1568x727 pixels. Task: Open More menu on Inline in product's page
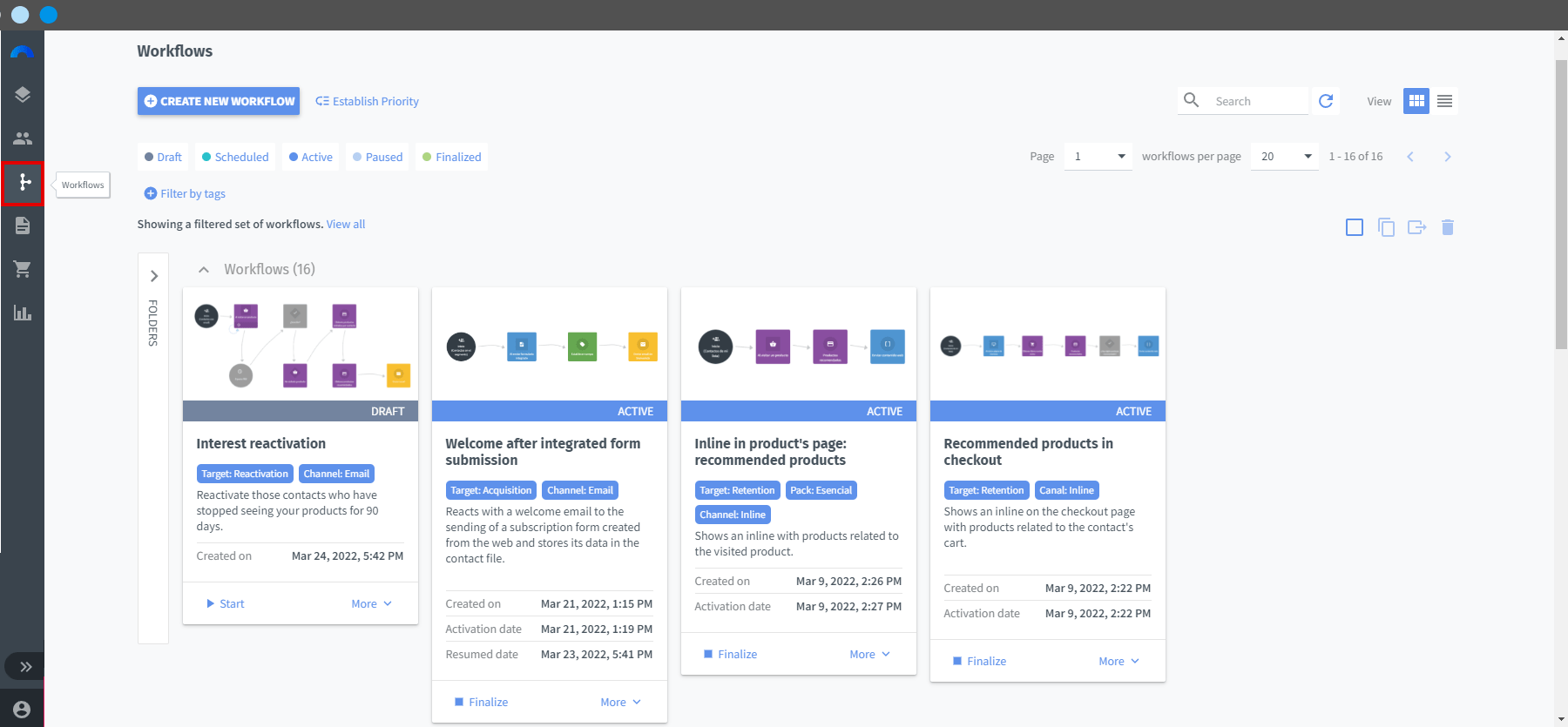870,654
